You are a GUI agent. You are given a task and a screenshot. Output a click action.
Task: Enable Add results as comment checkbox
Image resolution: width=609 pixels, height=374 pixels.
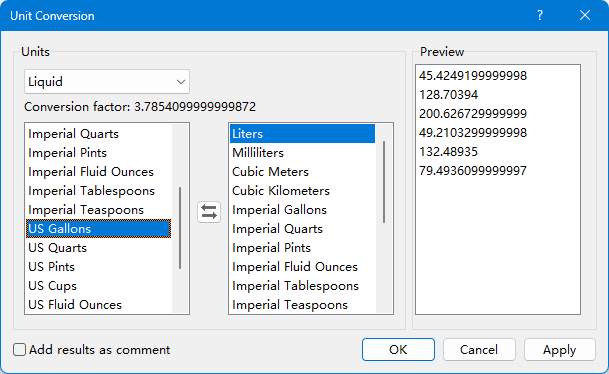19,350
